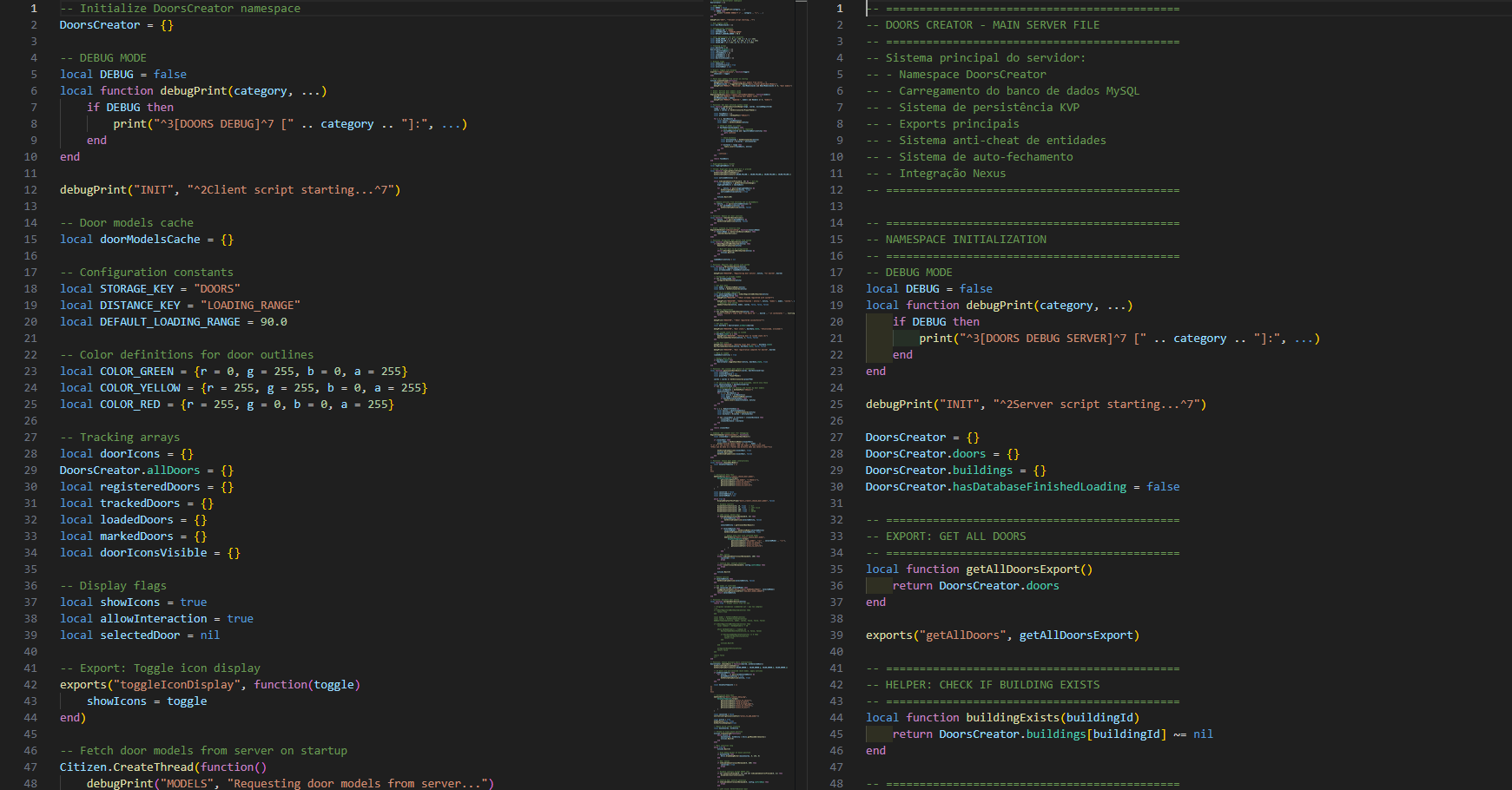
Task: Click 'local doorIconsVisible = {}' line
Action: 150,552
